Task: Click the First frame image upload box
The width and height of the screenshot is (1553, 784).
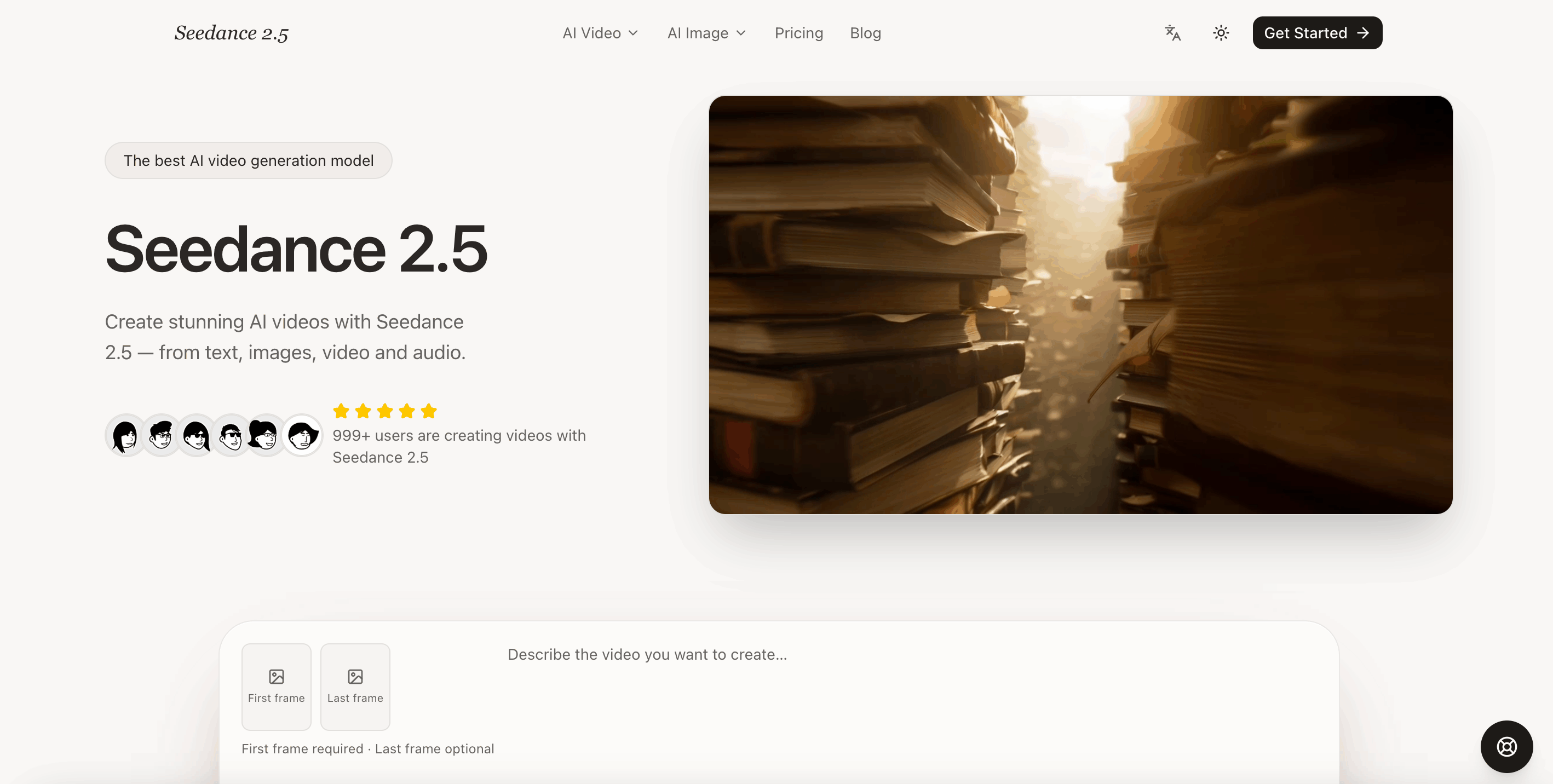Action: (276, 687)
